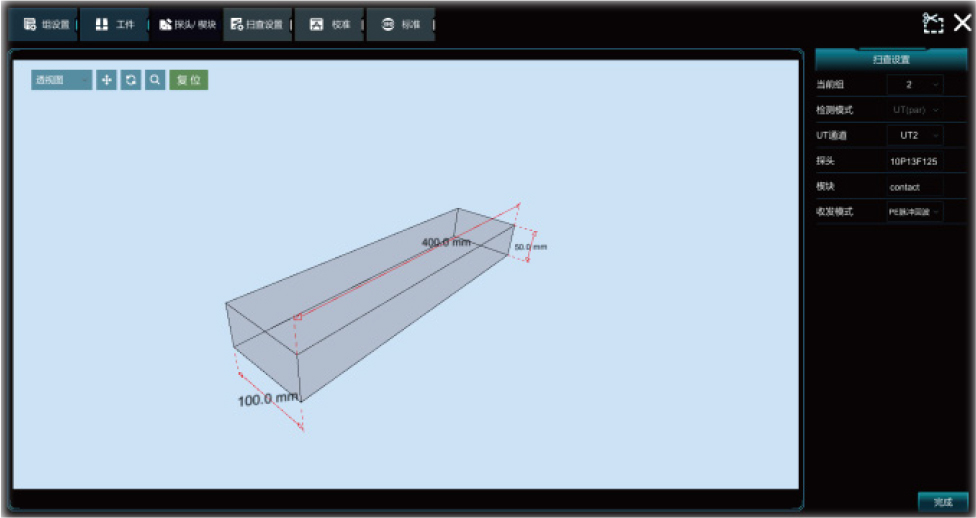Click the screenshot scissors icon

tap(933, 23)
